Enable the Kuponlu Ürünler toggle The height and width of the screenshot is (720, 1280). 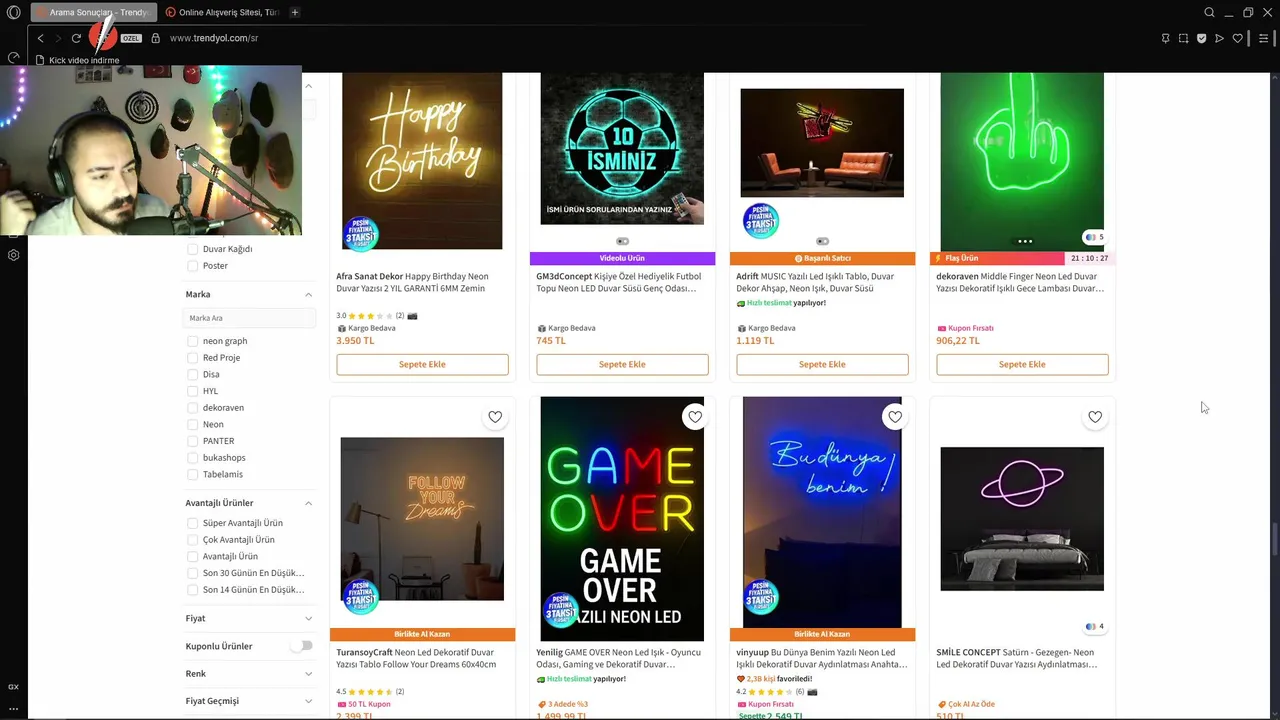pyautogui.click(x=301, y=646)
